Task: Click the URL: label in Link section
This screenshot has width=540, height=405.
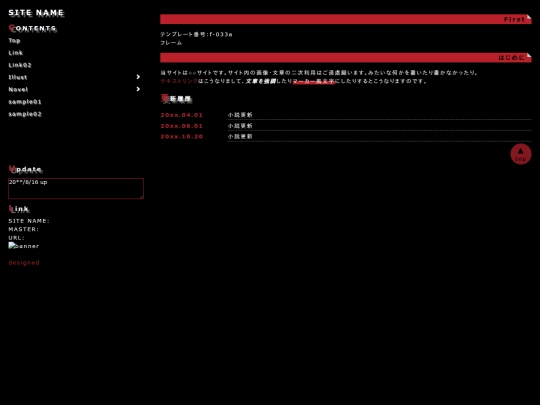Action: coord(16,238)
